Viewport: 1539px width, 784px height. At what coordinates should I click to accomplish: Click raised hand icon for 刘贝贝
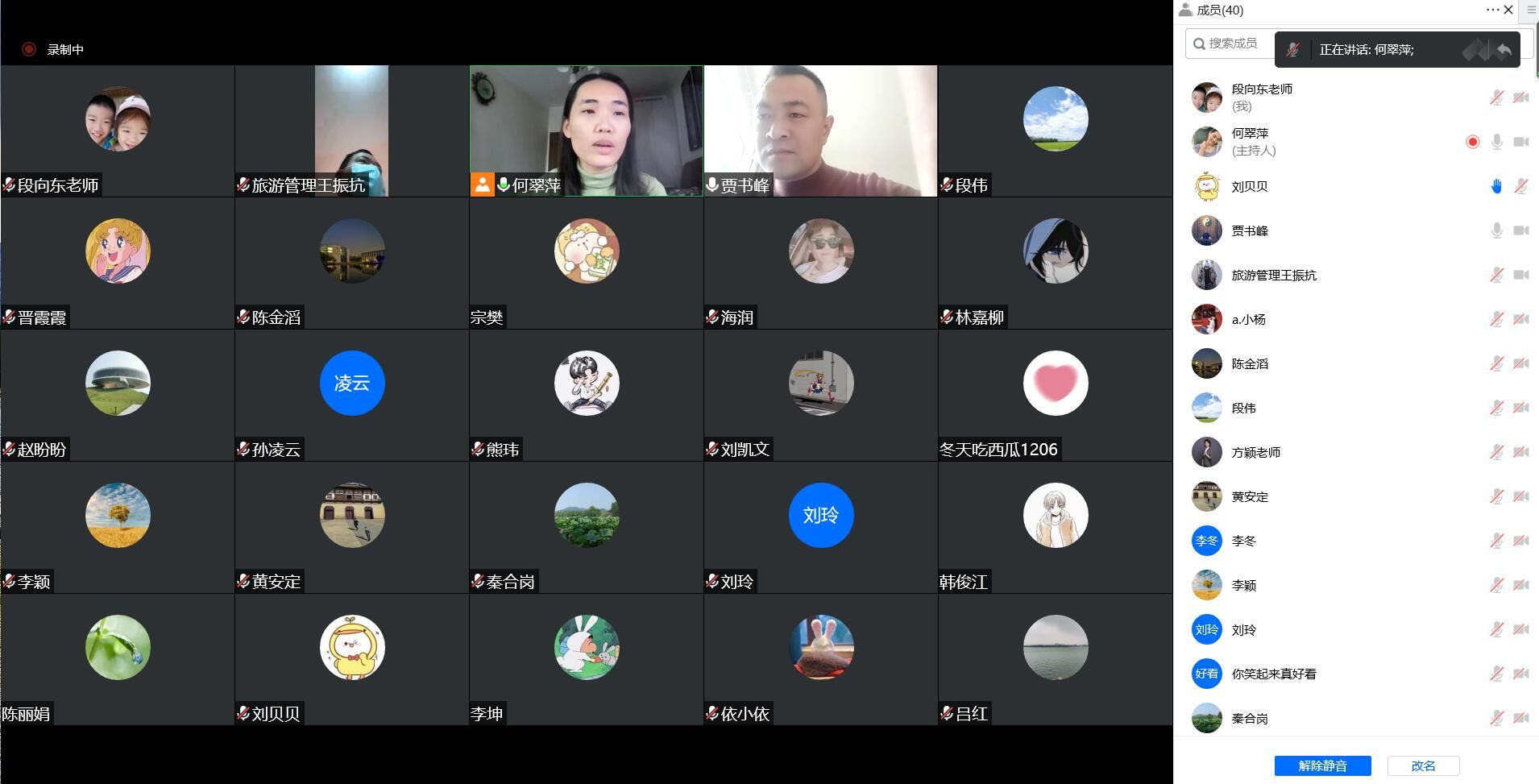(1496, 186)
